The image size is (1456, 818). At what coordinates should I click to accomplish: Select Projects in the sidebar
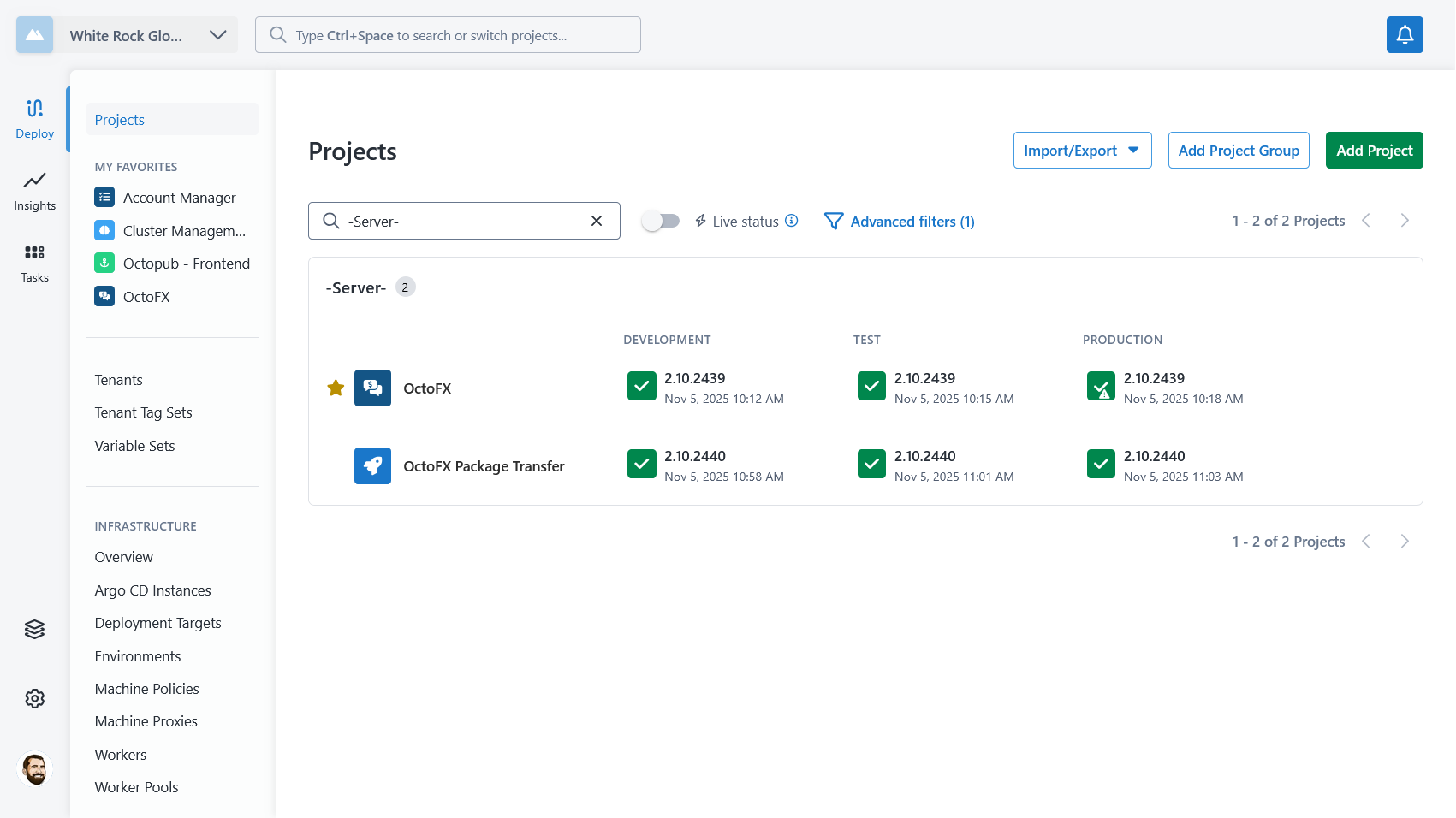click(120, 120)
